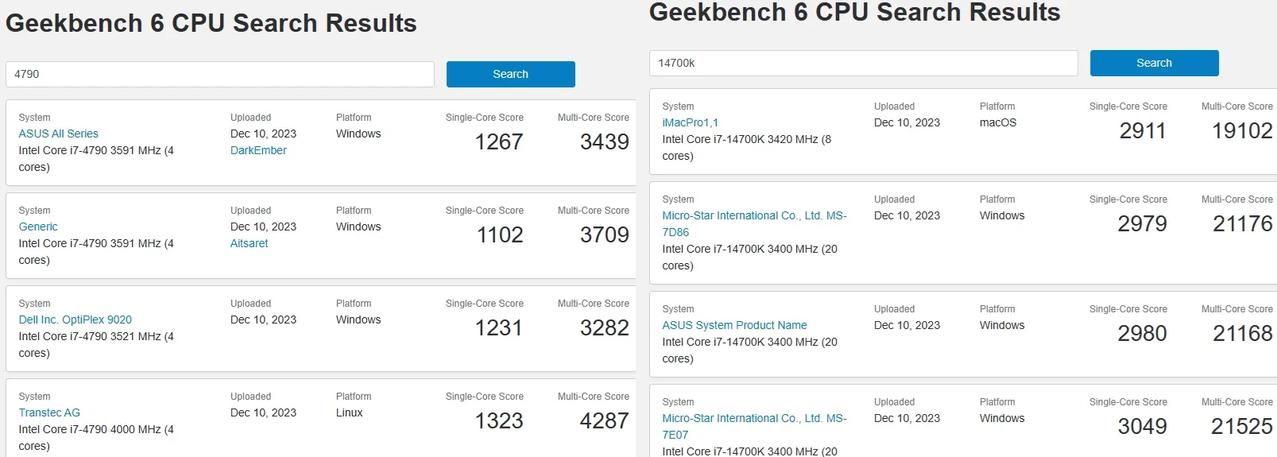Image resolution: width=1277 pixels, height=457 pixels.
Task: Open the Generic system result link
Action: click(38, 227)
